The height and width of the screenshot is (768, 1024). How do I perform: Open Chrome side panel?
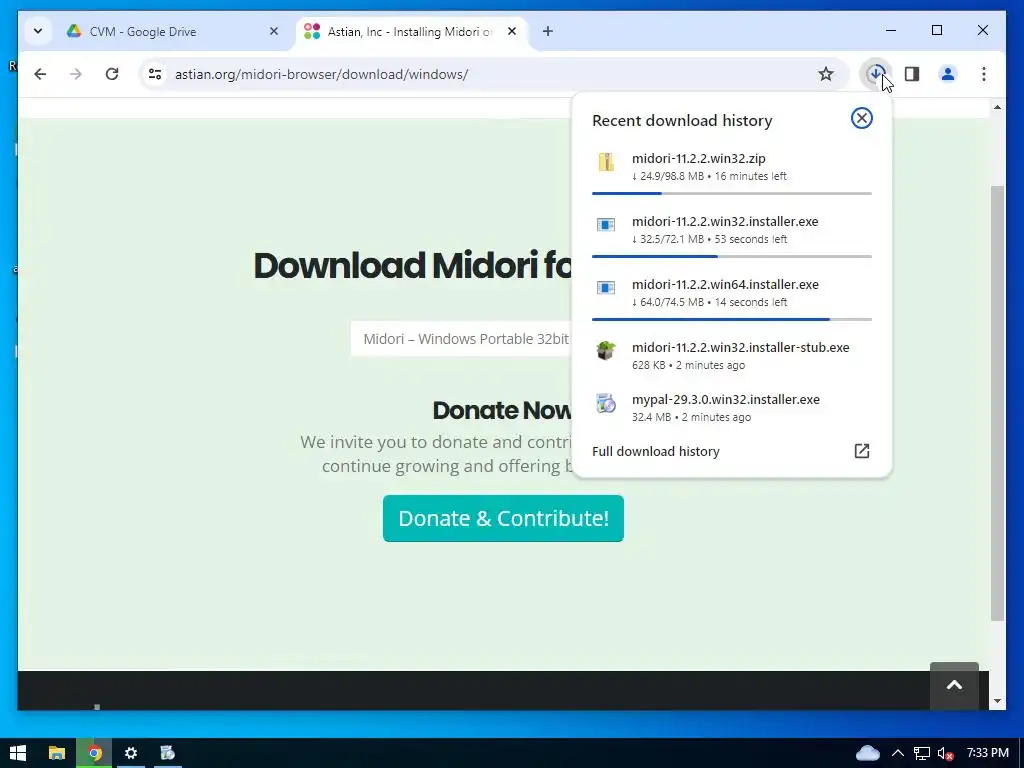[x=912, y=74]
